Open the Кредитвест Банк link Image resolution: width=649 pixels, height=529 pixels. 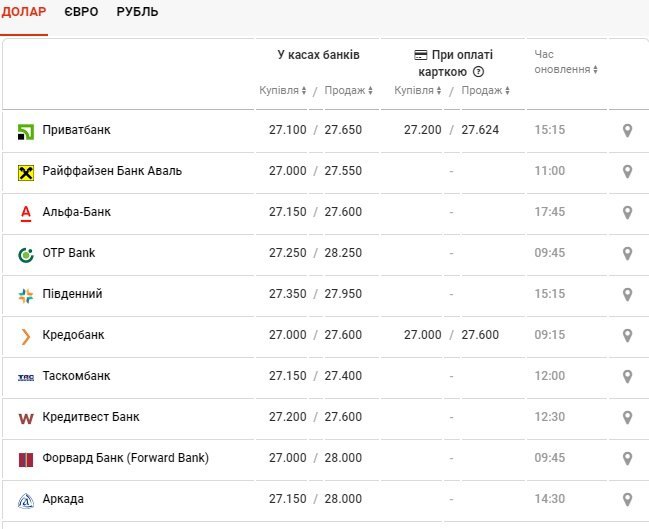coord(91,417)
